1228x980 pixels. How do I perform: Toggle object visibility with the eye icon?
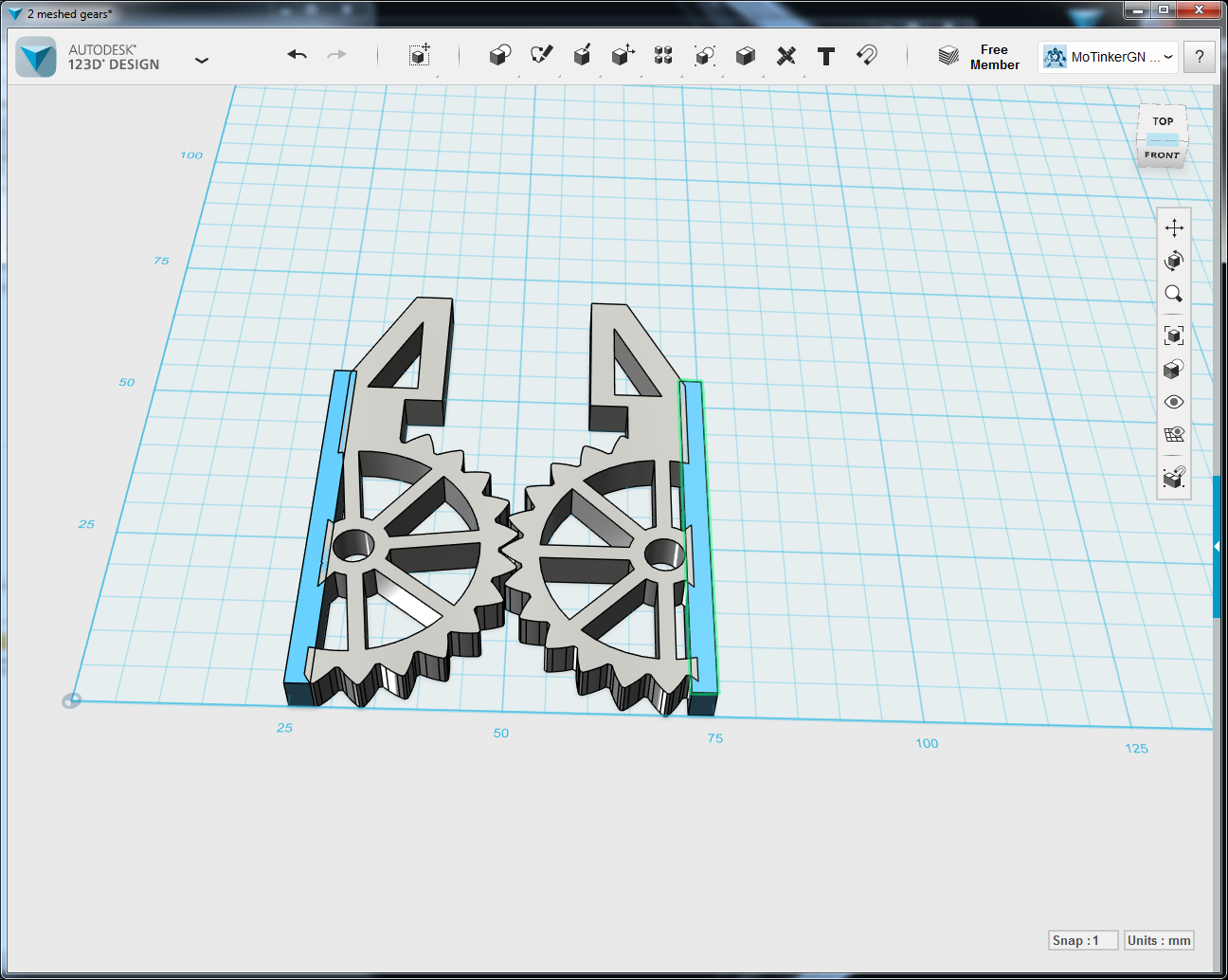pyautogui.click(x=1173, y=402)
